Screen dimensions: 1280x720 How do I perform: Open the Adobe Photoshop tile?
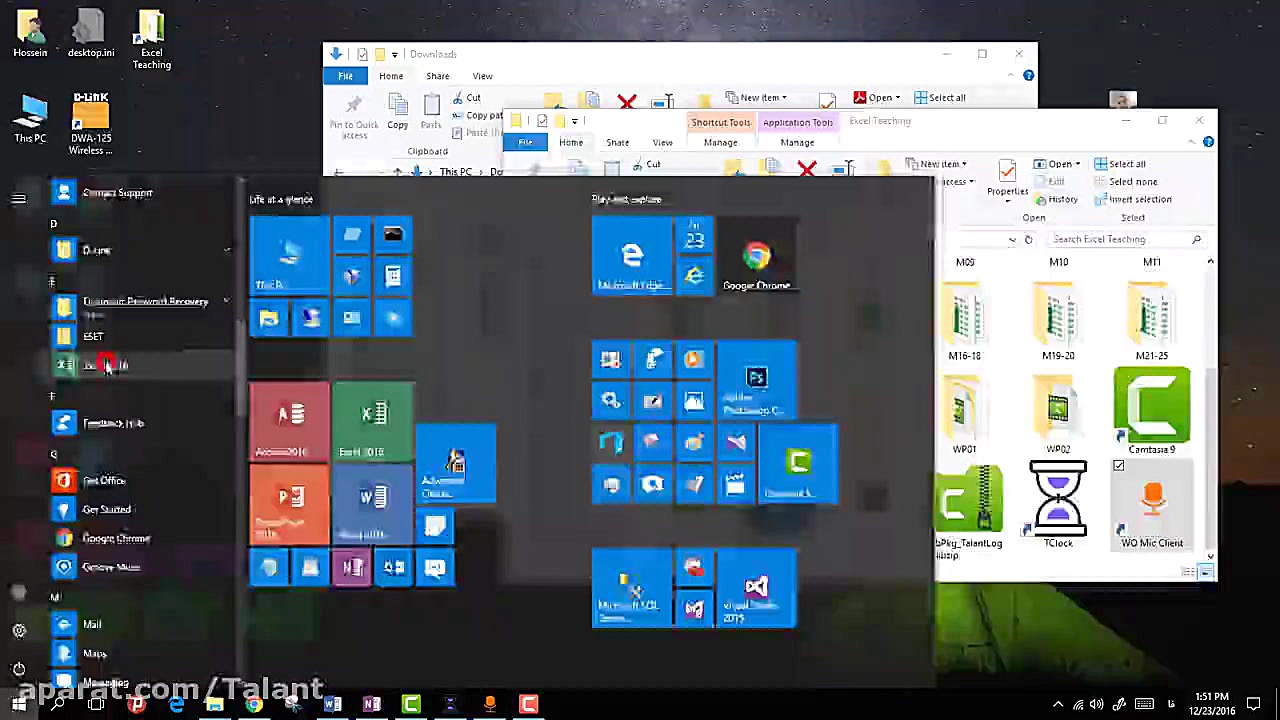pos(757,381)
